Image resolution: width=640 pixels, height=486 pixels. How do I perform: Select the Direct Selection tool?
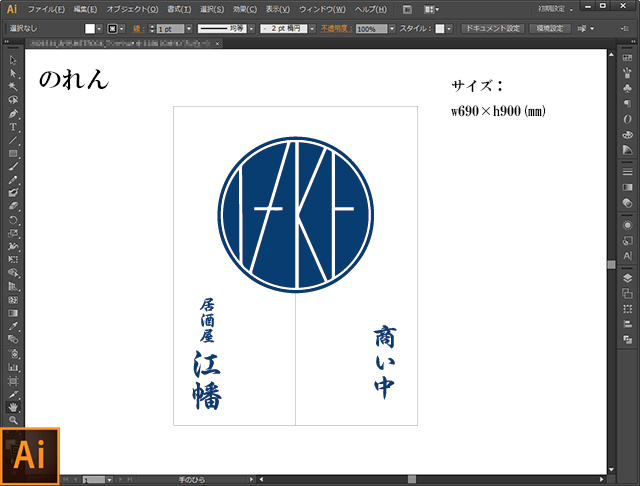click(x=13, y=74)
